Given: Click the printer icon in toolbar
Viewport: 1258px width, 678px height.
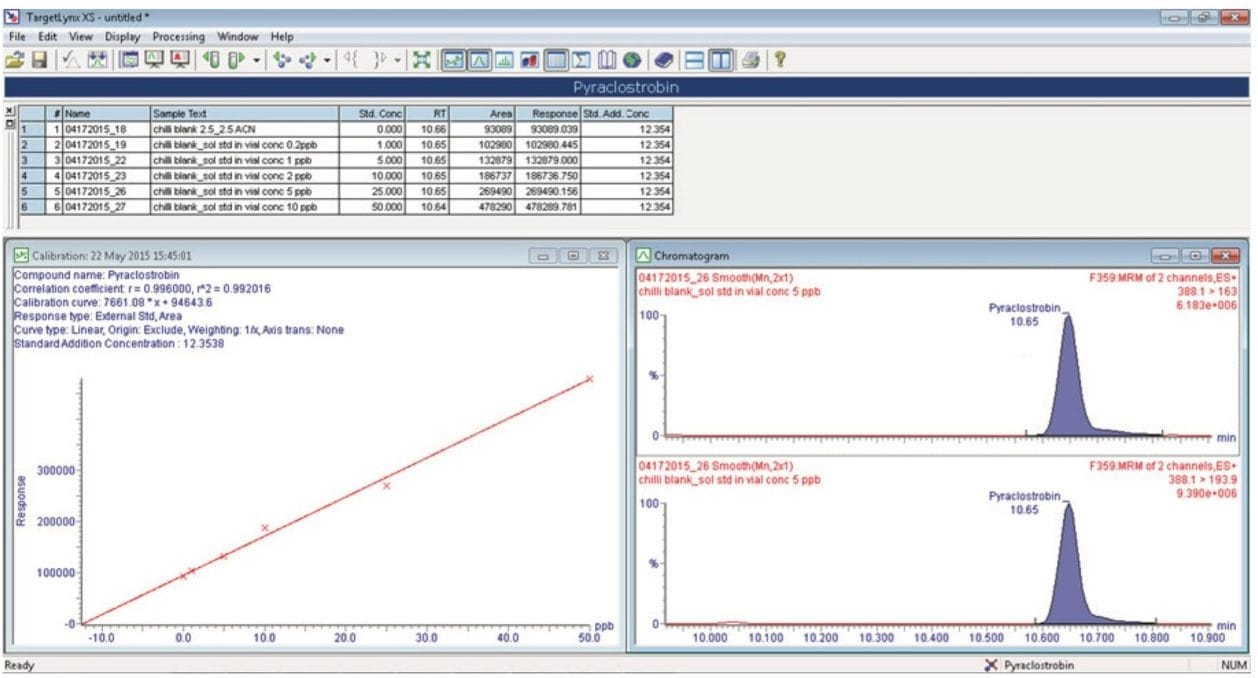Looking at the screenshot, I should coord(750,61).
